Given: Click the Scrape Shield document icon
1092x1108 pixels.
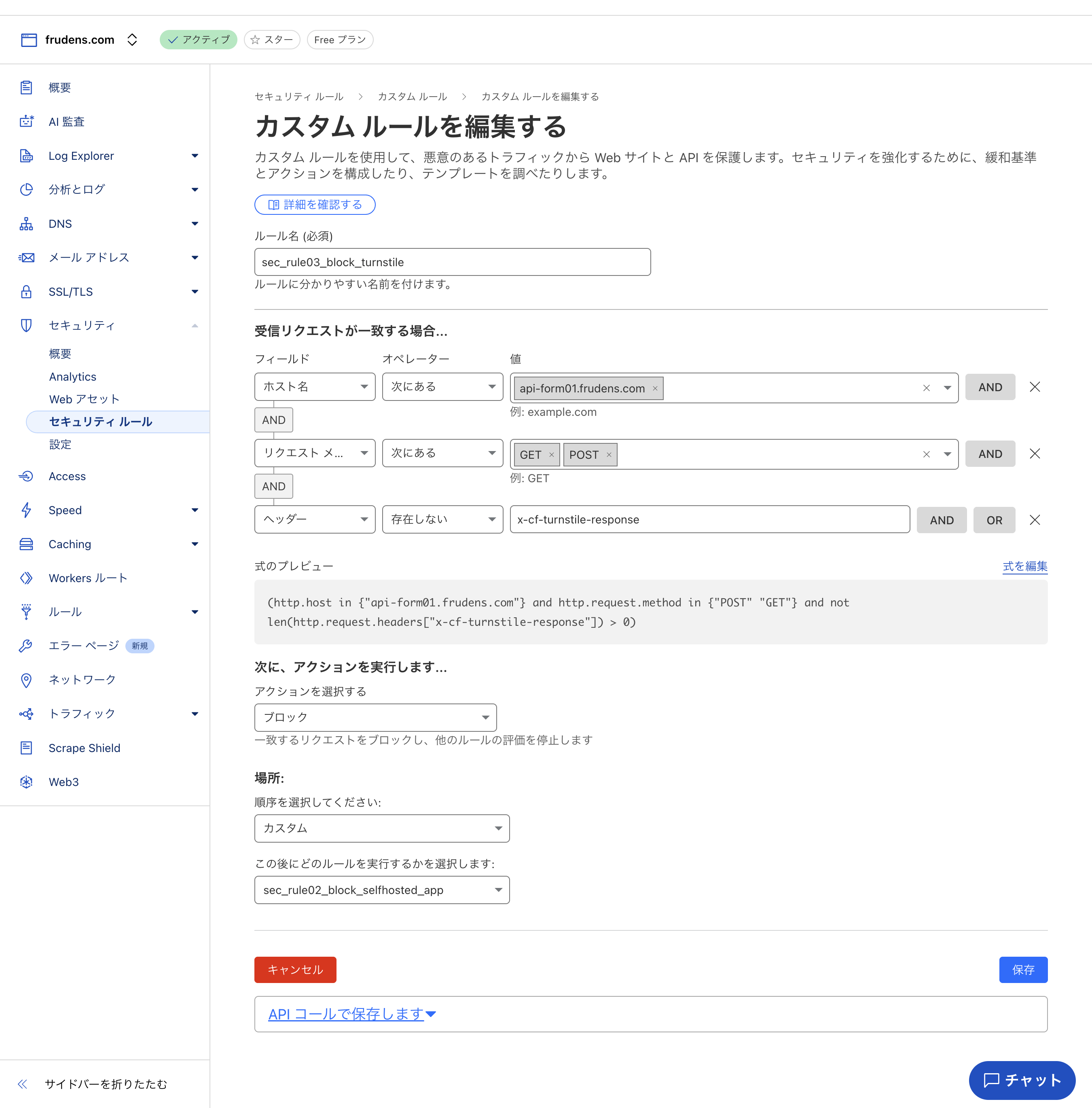Looking at the screenshot, I should [x=26, y=748].
